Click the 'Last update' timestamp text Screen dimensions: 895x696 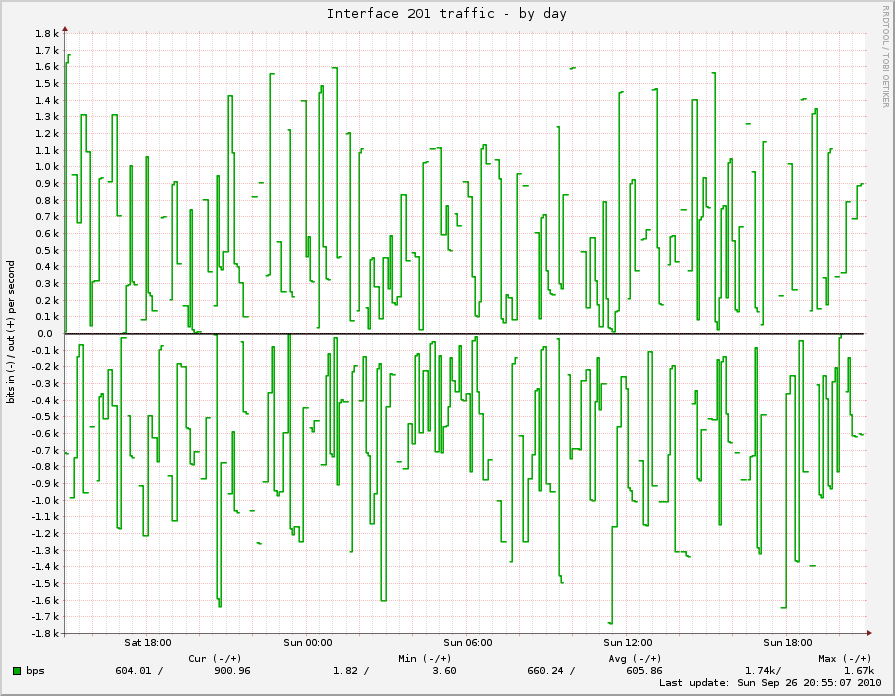click(x=767, y=682)
